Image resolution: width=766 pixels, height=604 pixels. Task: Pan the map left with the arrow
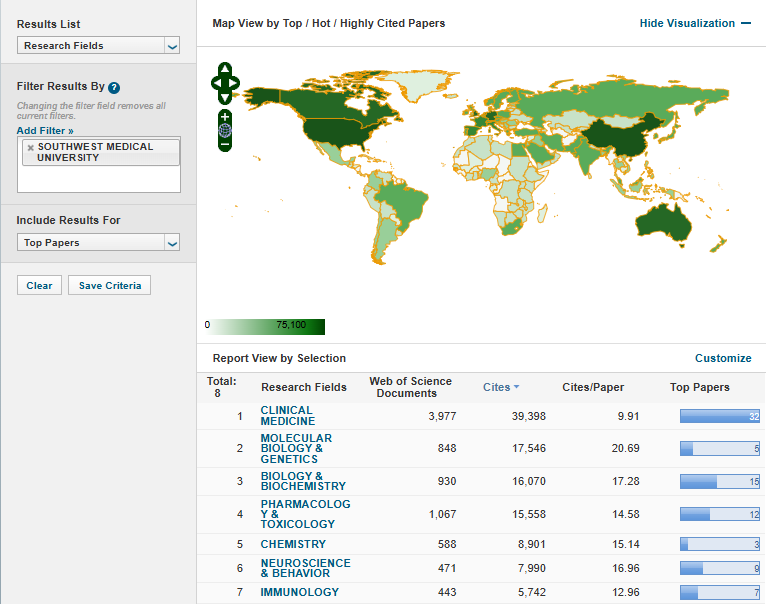click(x=215, y=83)
